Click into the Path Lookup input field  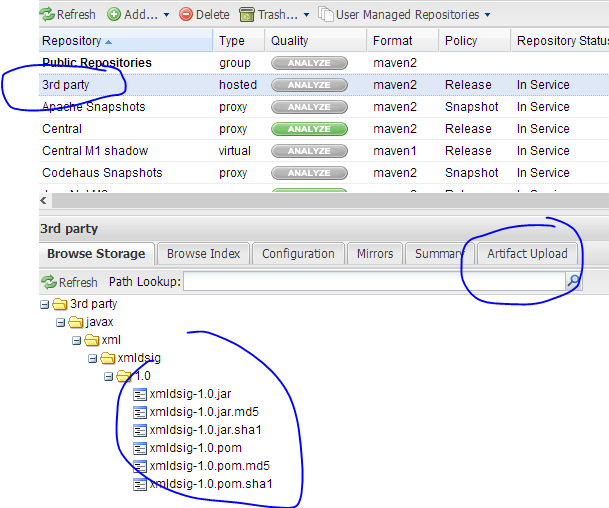[374, 281]
